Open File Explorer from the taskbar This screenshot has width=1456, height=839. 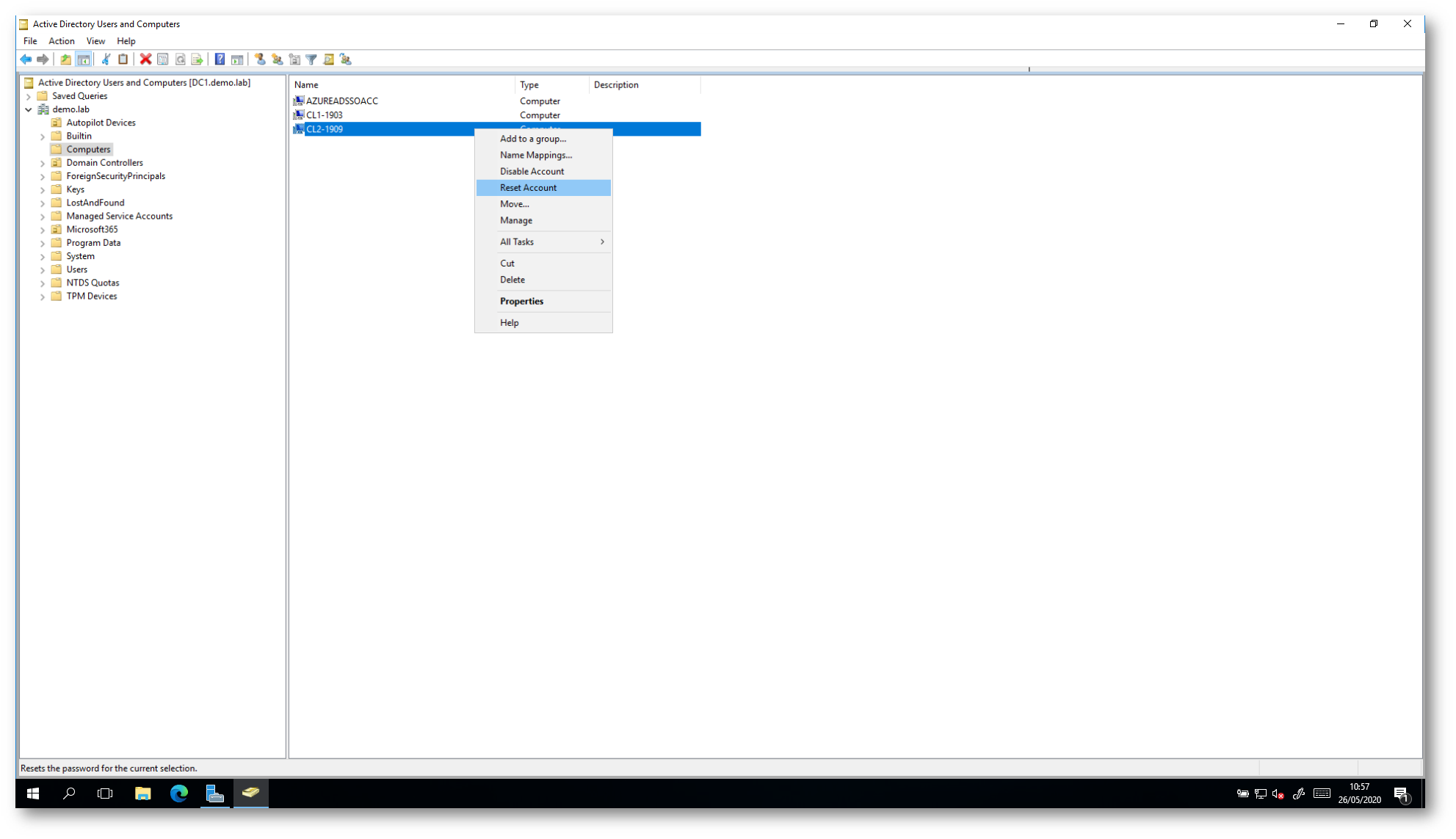pyautogui.click(x=142, y=793)
